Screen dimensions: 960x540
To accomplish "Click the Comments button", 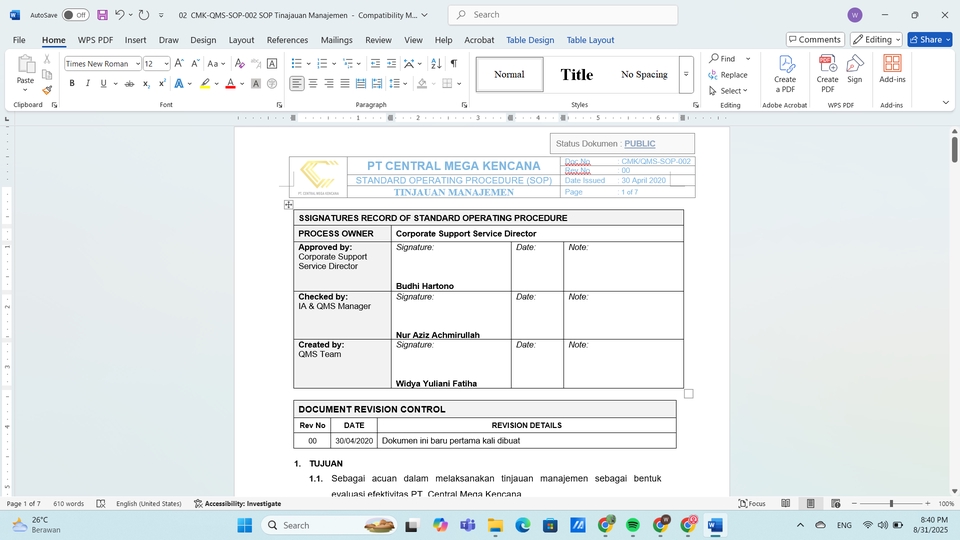I will point(814,40).
